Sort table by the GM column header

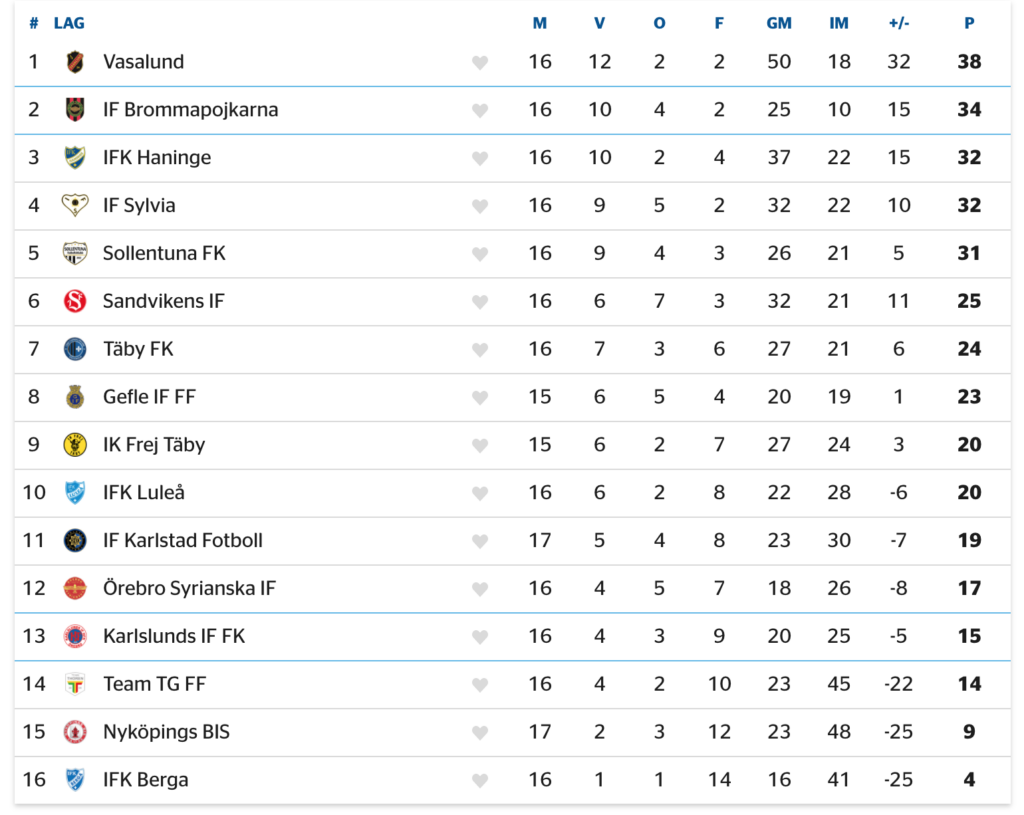point(779,24)
